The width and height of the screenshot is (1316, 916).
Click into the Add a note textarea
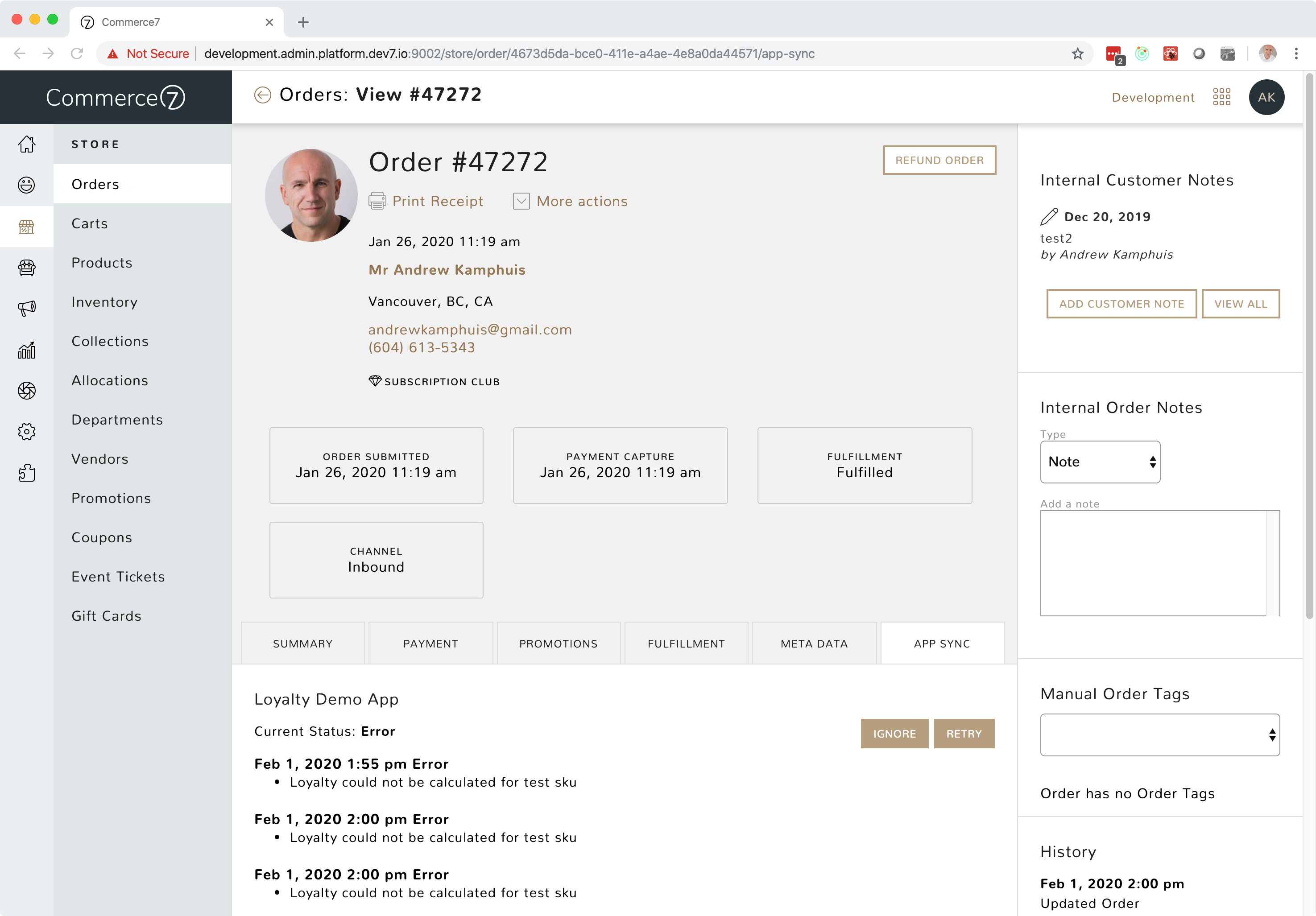click(1159, 563)
